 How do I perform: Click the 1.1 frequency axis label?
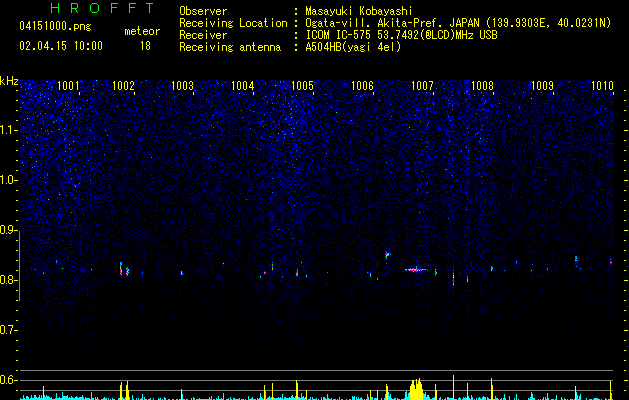(8, 130)
